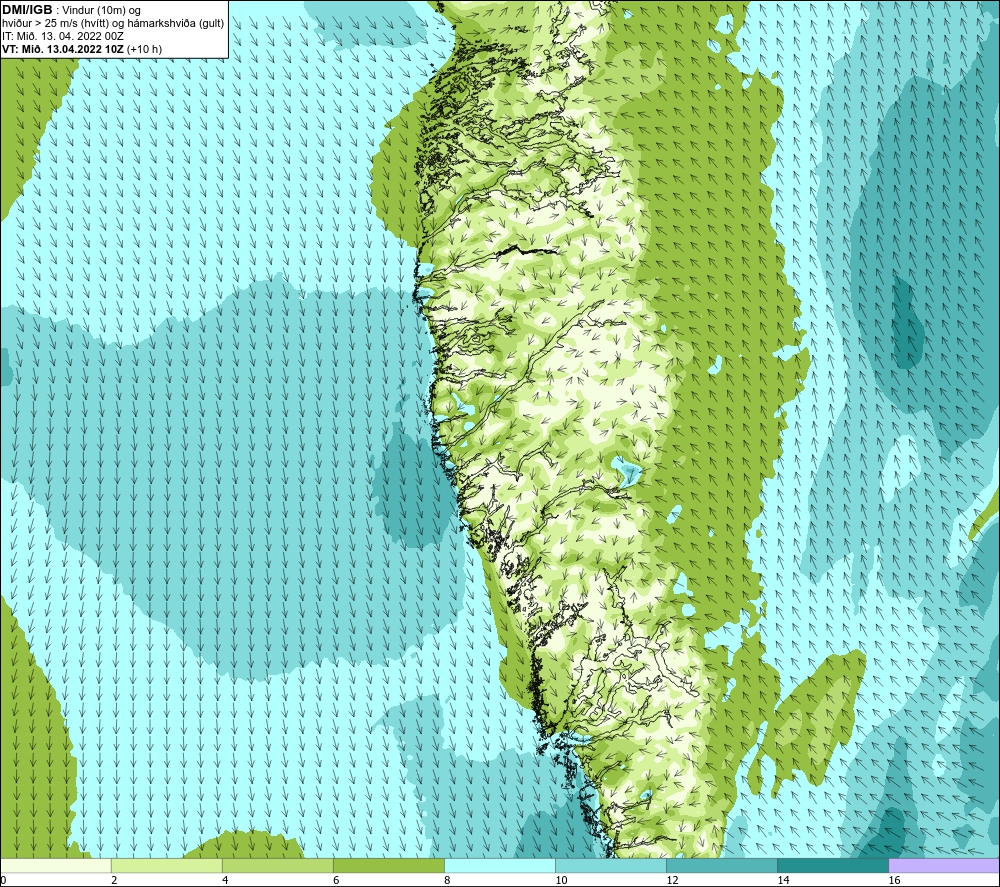
Task: Click the legend scale label '4'
Action: tap(224, 880)
